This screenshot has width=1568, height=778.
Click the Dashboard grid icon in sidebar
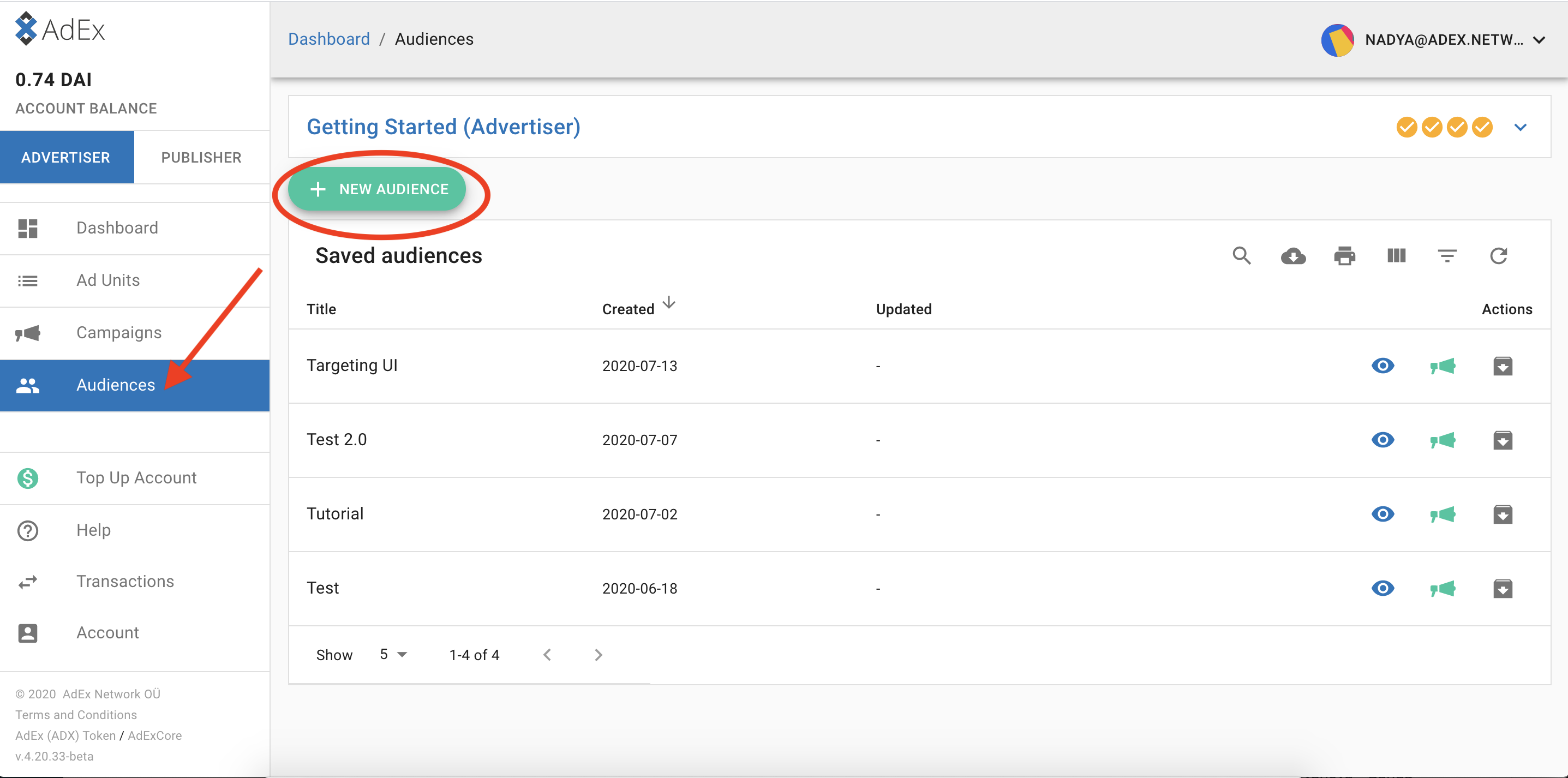click(x=27, y=228)
